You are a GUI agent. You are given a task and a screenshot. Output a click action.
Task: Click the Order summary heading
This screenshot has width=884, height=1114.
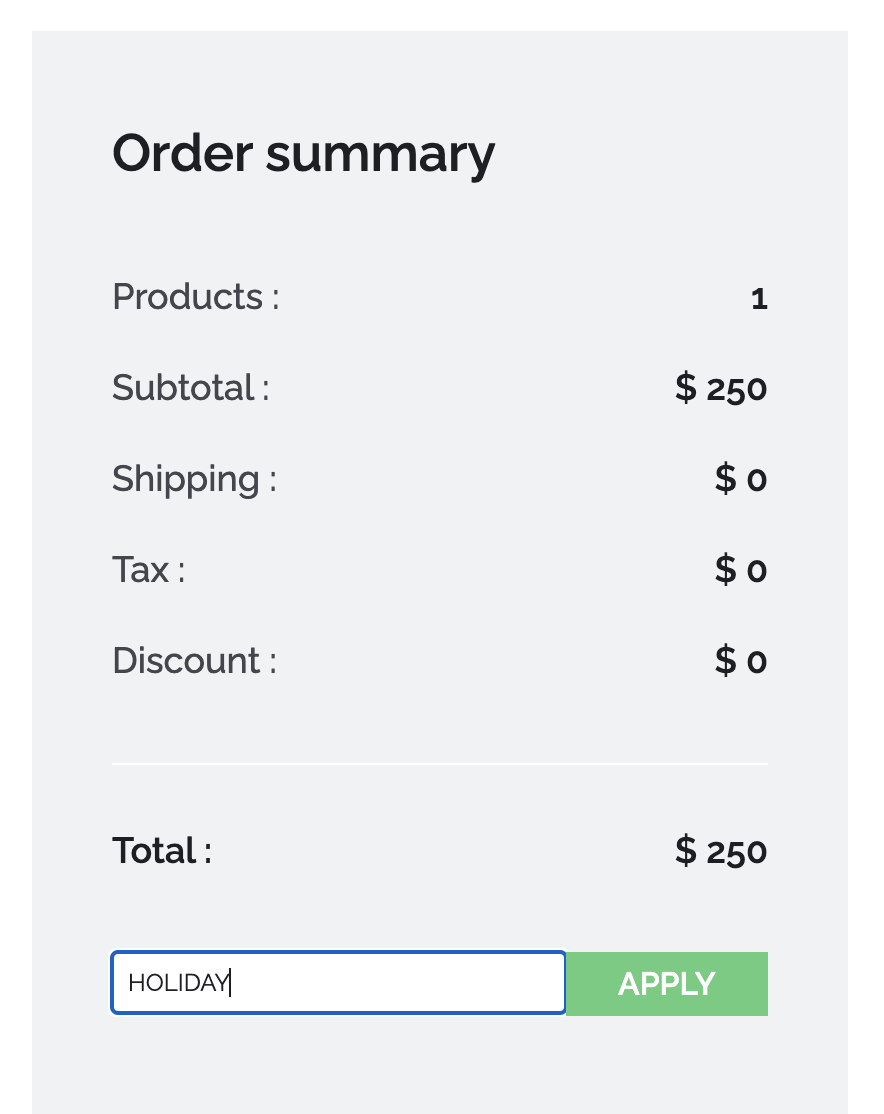pos(303,153)
